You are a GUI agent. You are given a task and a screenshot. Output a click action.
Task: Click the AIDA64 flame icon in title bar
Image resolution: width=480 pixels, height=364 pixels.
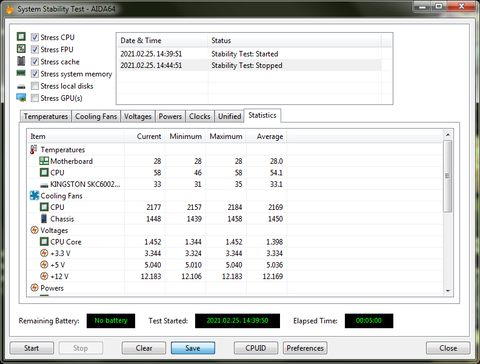tap(10, 9)
